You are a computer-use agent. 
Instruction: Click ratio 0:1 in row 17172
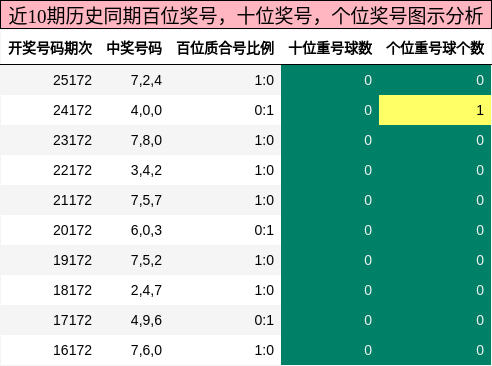pos(264,320)
